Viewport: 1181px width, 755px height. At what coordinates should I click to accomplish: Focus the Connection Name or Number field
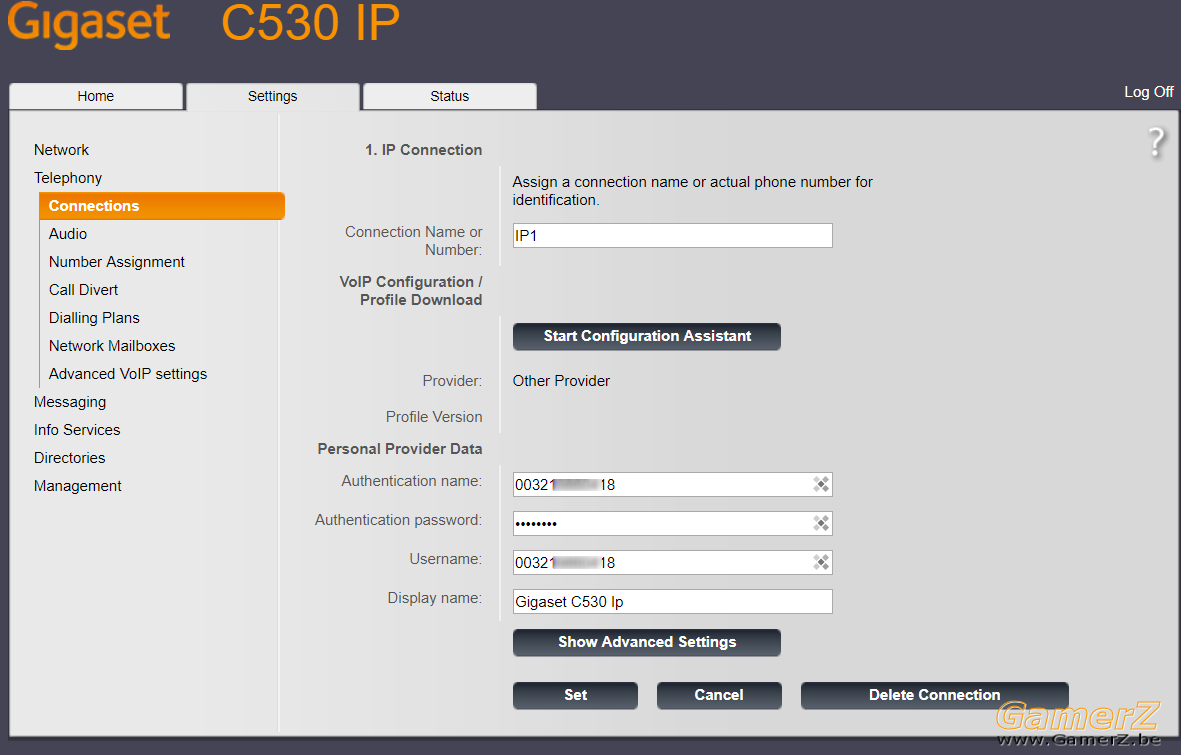pyautogui.click(x=673, y=235)
